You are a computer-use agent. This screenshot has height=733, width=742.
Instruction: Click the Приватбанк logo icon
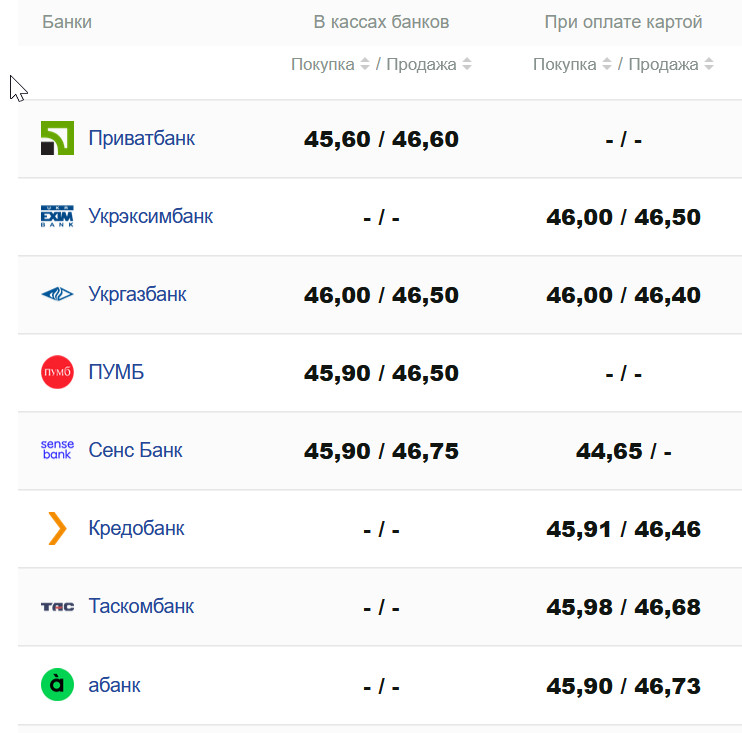point(57,138)
